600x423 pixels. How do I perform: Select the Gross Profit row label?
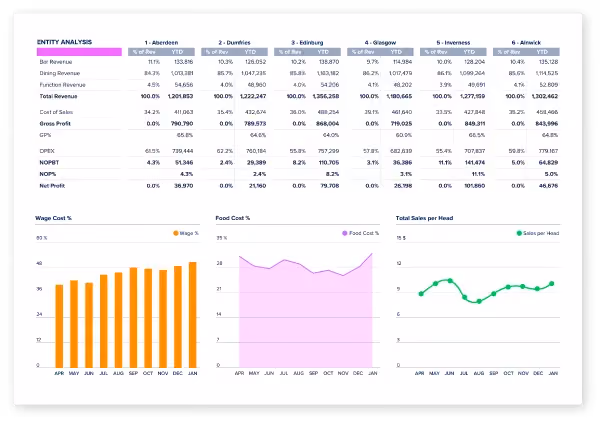55,124
